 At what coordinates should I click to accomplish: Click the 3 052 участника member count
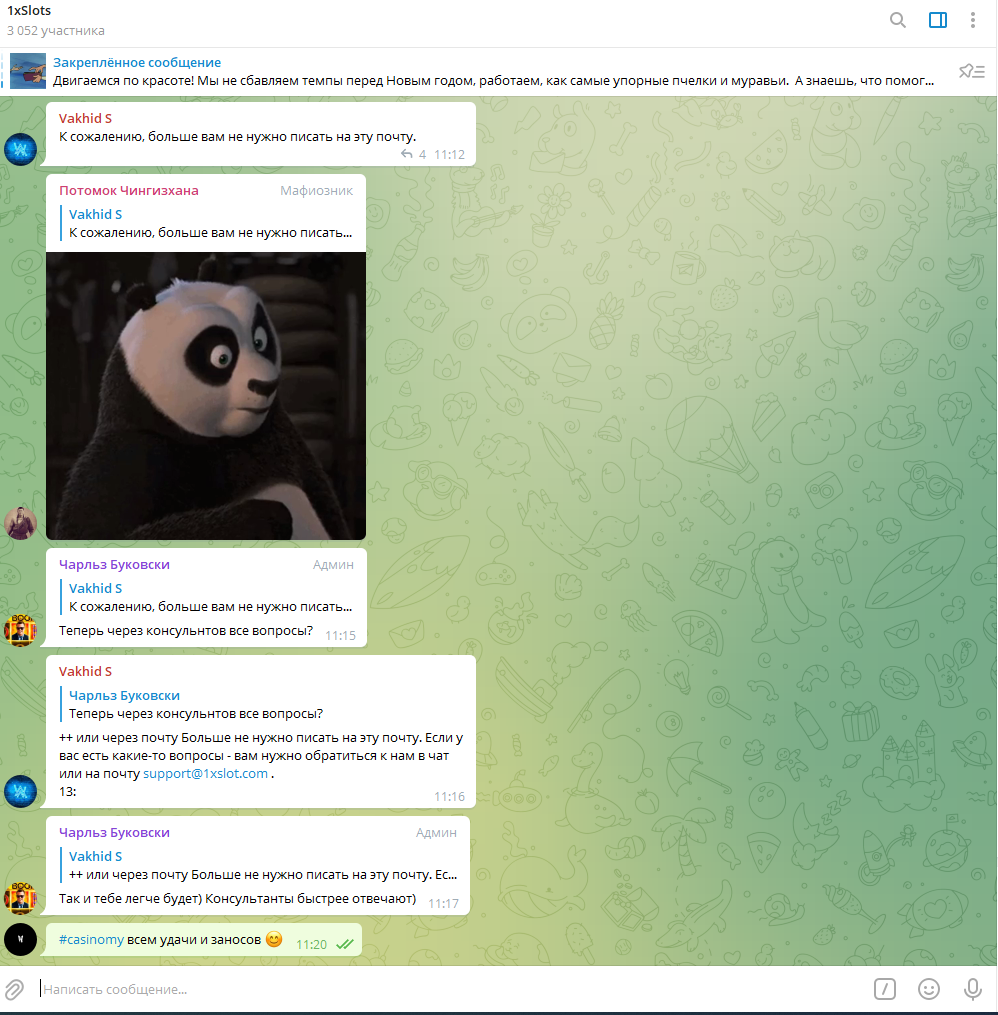(x=56, y=30)
